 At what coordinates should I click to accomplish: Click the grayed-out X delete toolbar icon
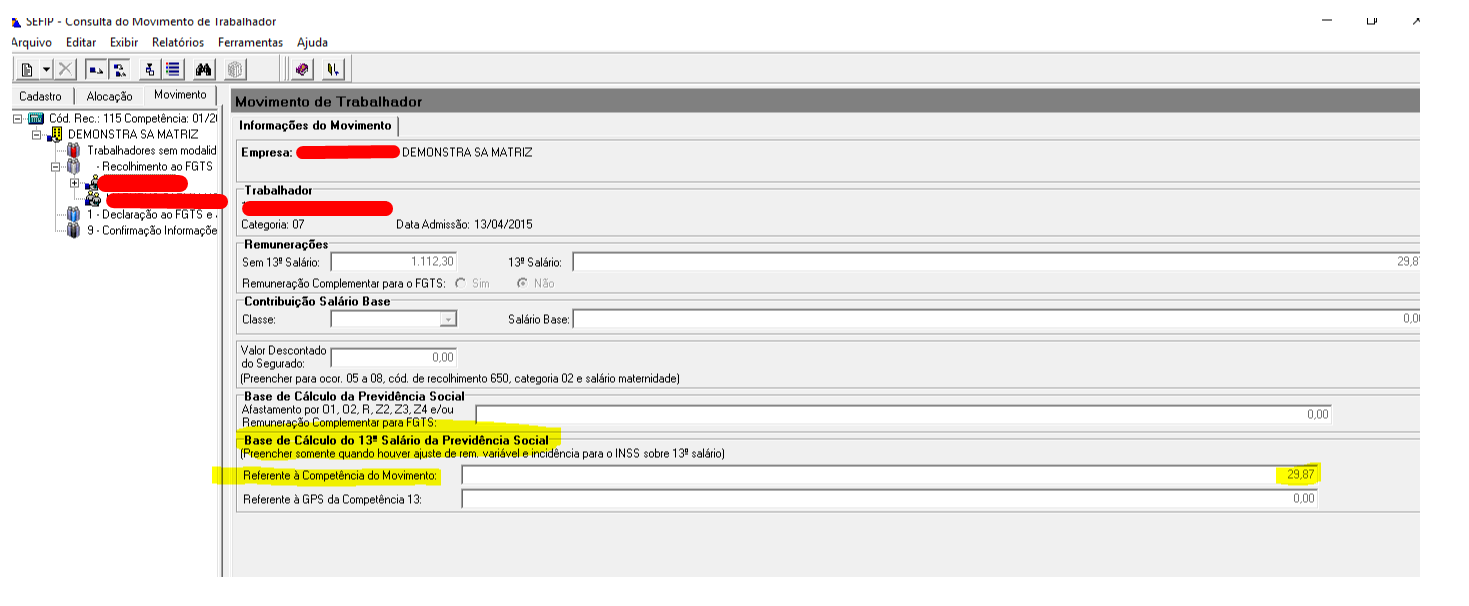tap(65, 69)
